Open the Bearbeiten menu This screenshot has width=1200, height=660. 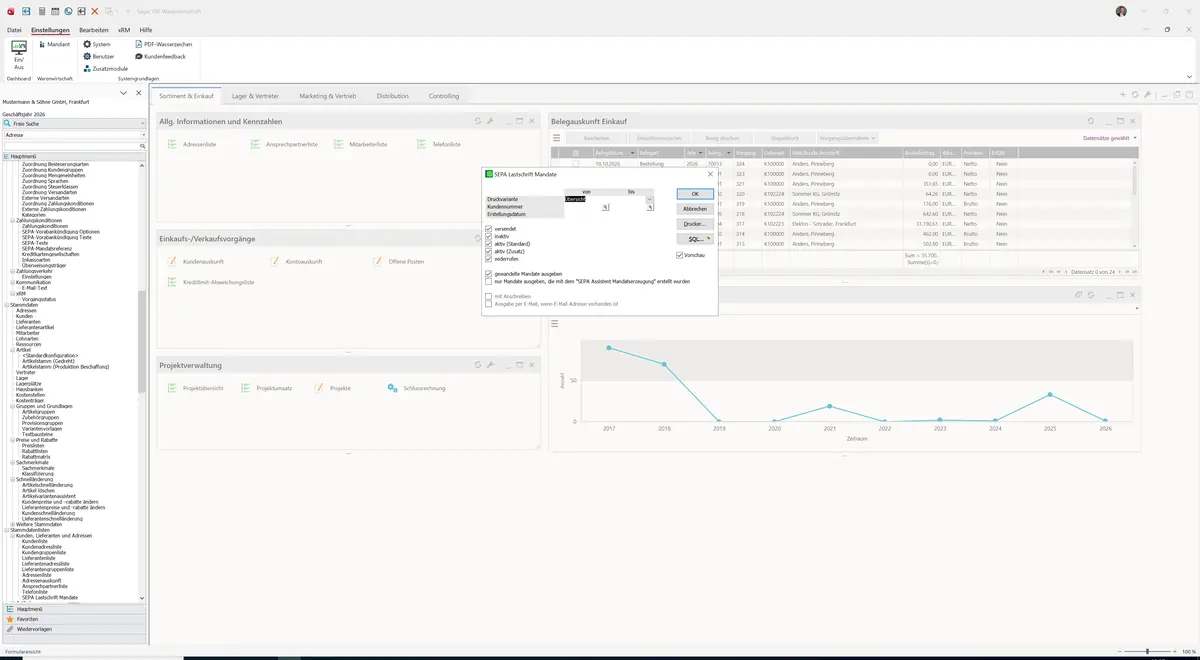pyautogui.click(x=94, y=31)
